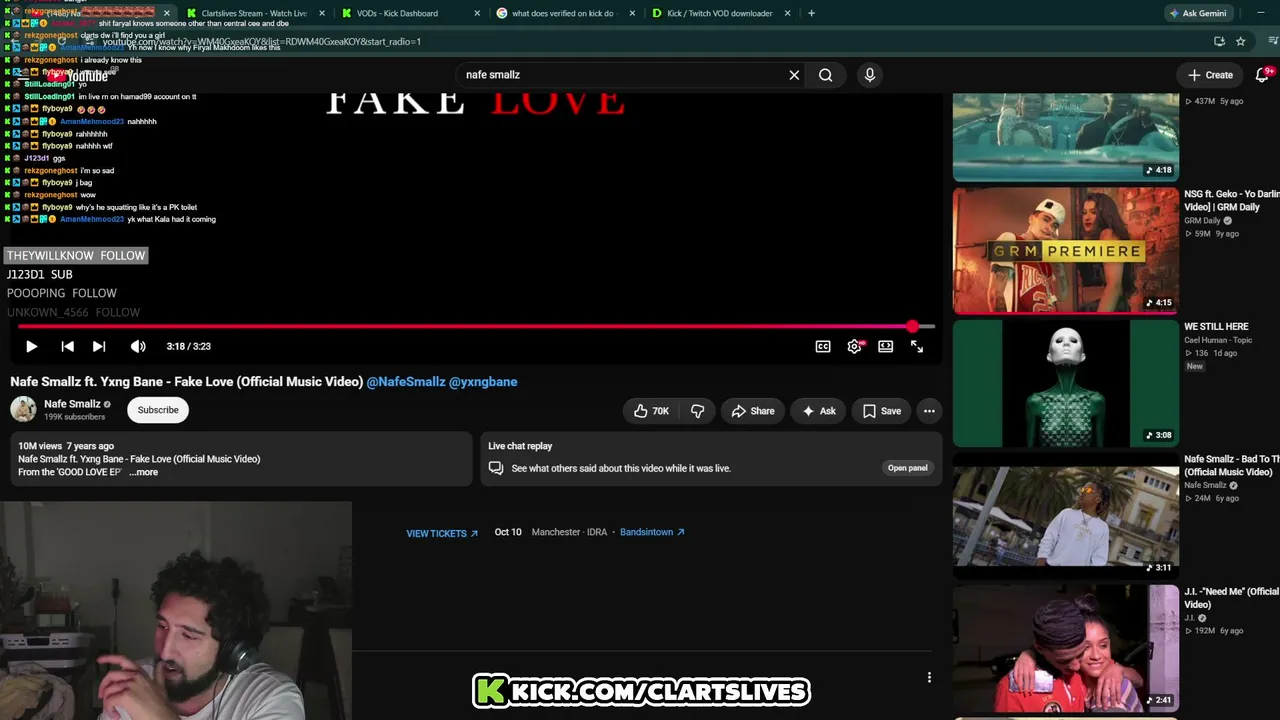This screenshot has height=720, width=1280.
Task: Share the Fake Love video
Action: (752, 411)
